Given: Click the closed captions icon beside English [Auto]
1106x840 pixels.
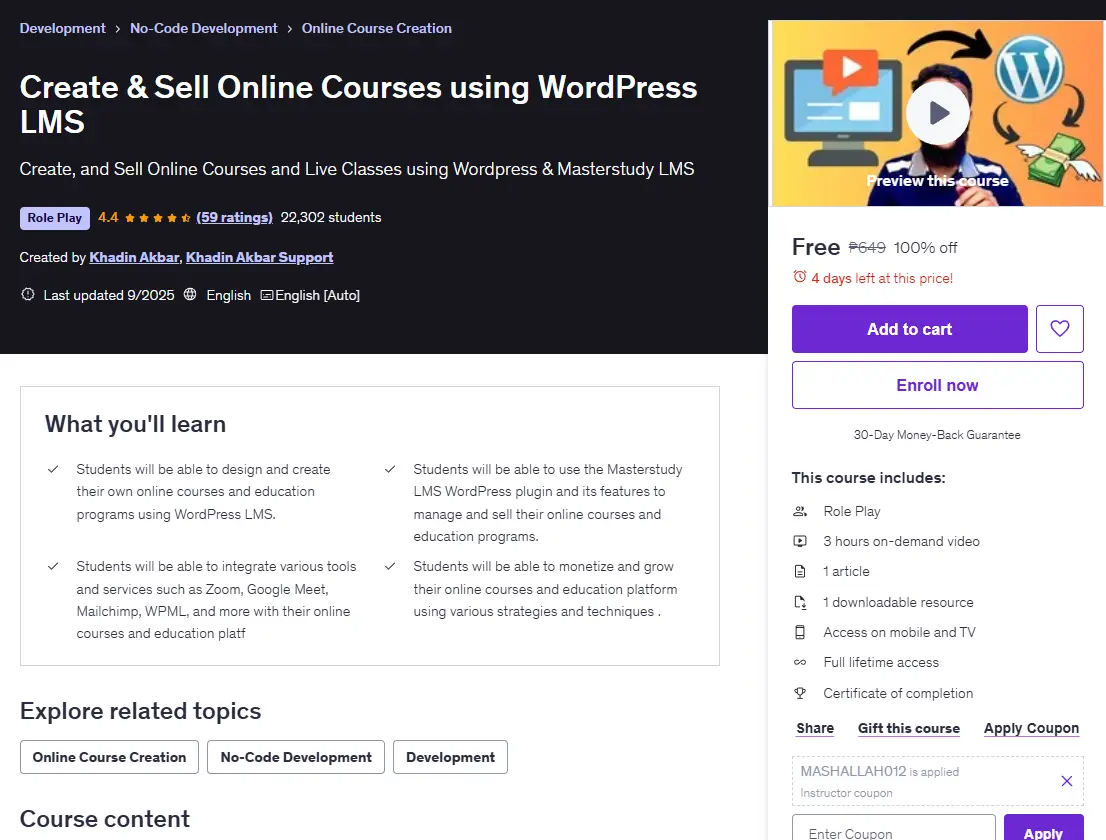Looking at the screenshot, I should (267, 296).
